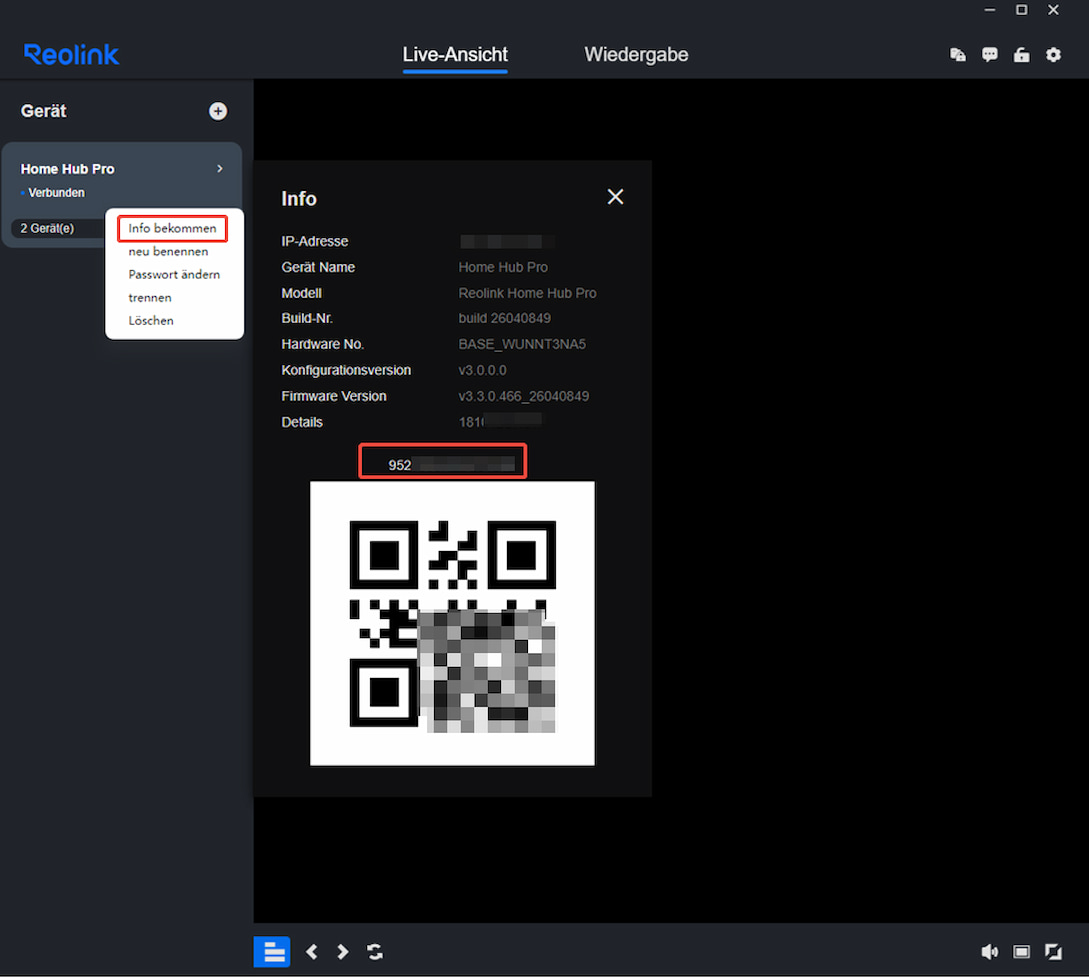Viewport: 1089px width, 978px height.
Task: Toggle the speaker volume icon
Action: point(990,952)
